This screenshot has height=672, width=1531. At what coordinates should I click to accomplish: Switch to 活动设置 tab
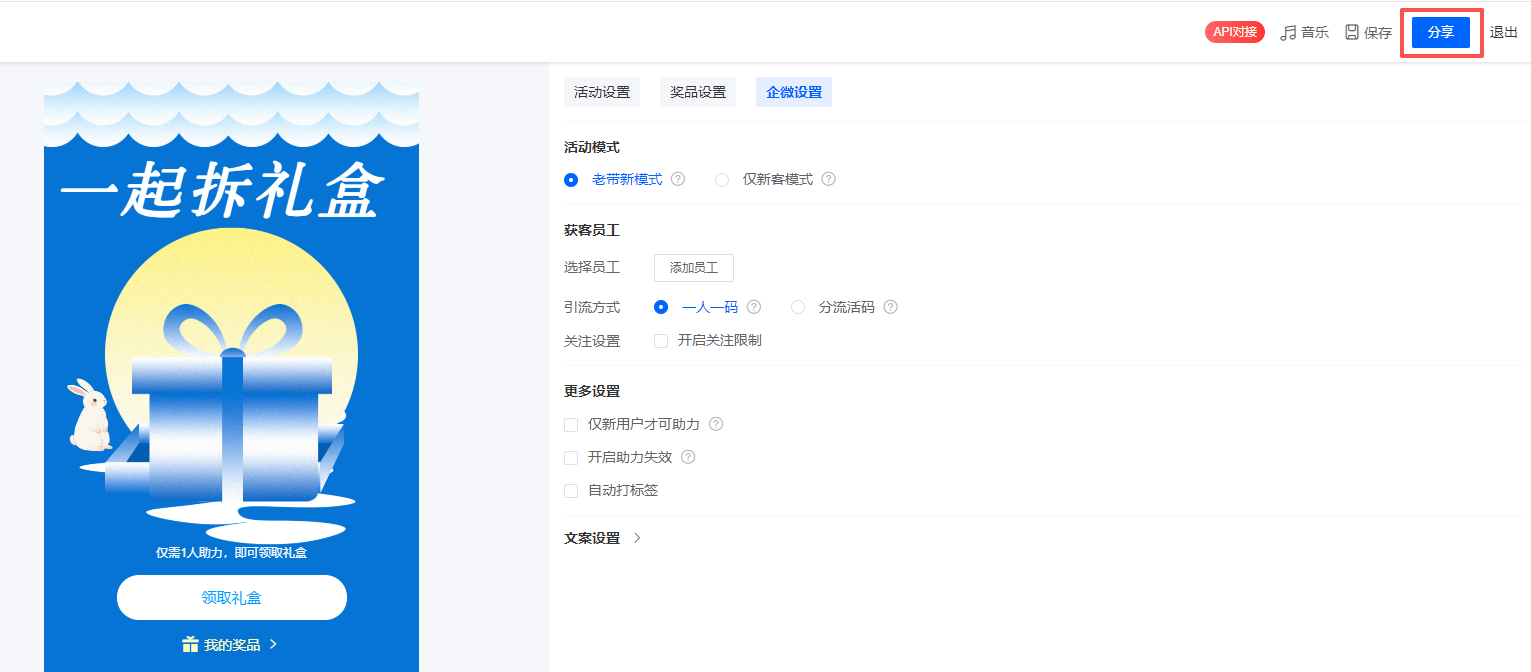[x=602, y=92]
